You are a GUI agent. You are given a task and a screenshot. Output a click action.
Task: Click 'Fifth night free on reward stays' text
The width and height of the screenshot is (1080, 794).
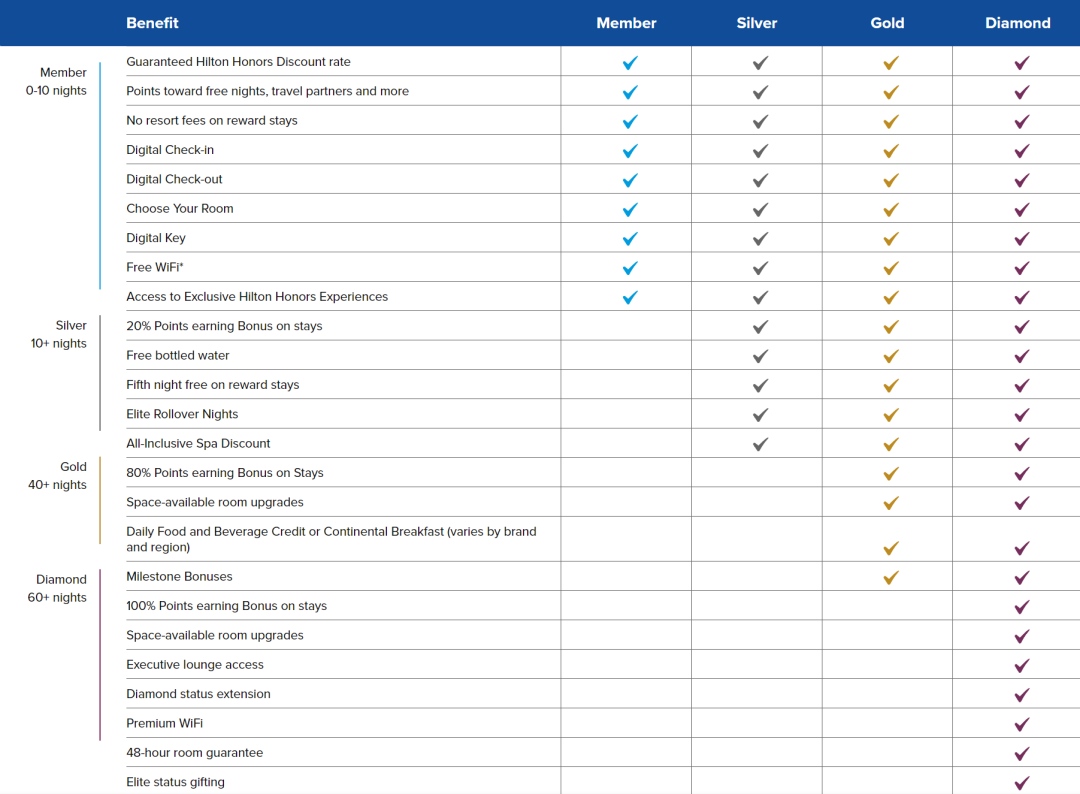pos(213,385)
